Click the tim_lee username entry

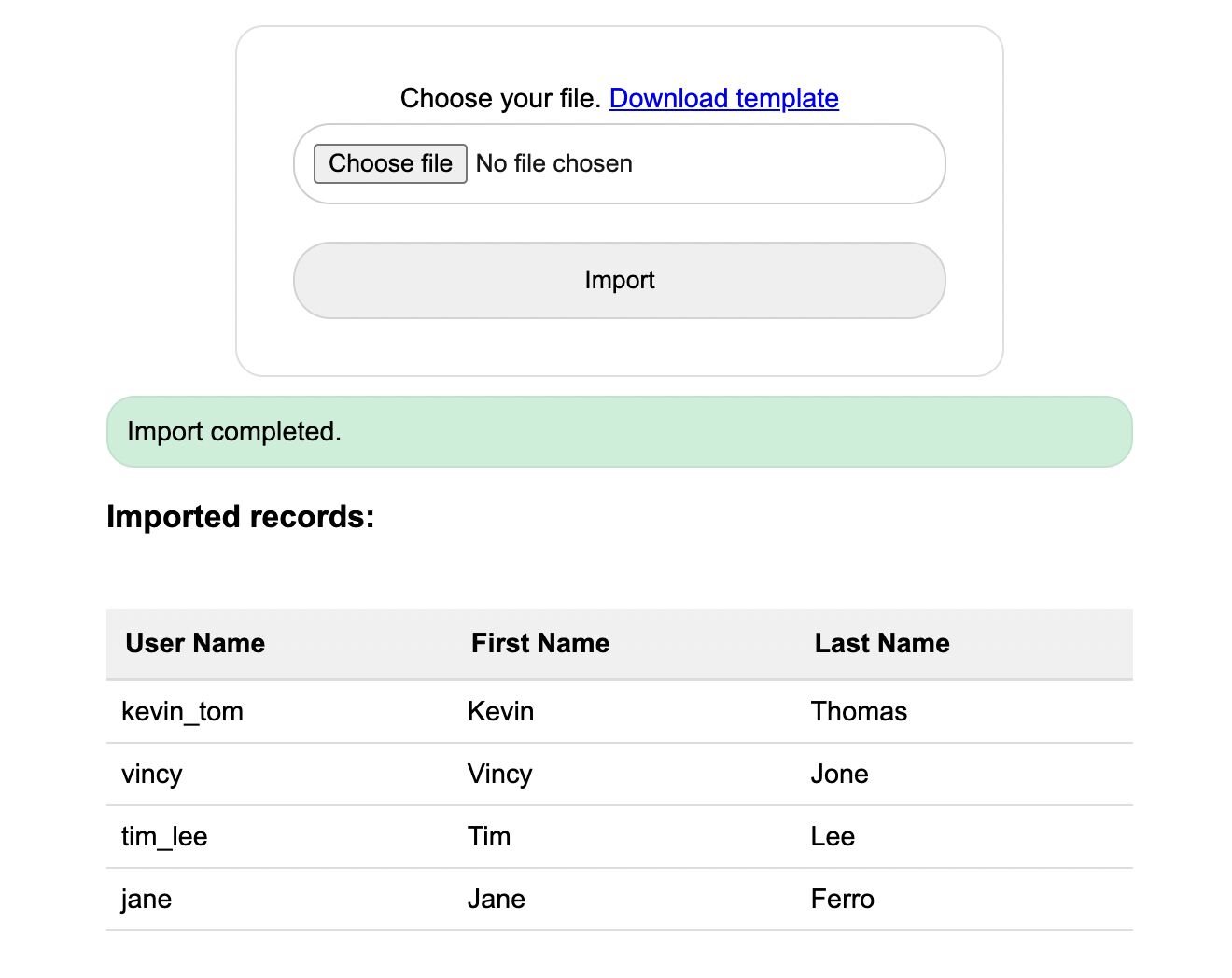coord(164,836)
